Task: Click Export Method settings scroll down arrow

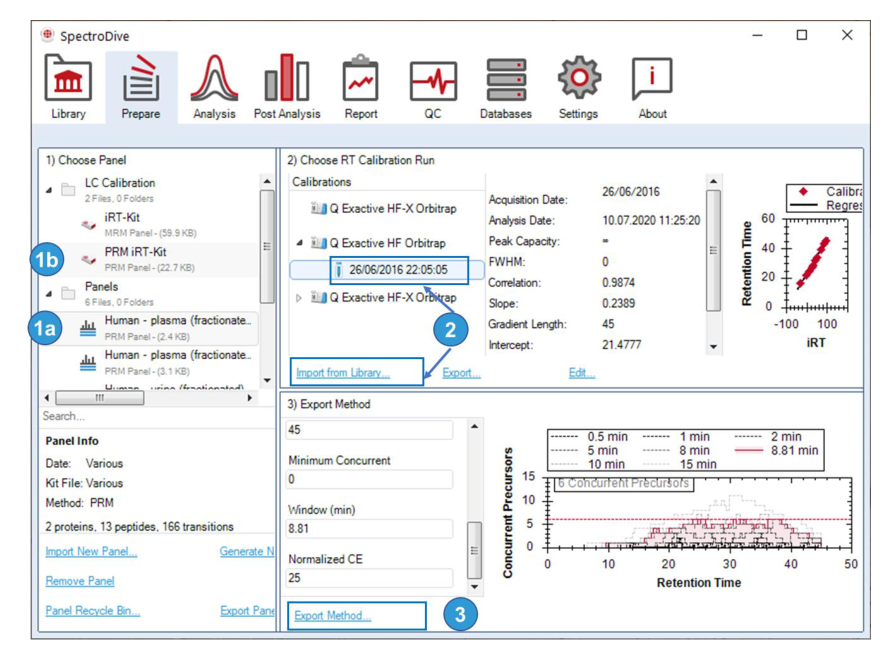Action: coord(474,586)
